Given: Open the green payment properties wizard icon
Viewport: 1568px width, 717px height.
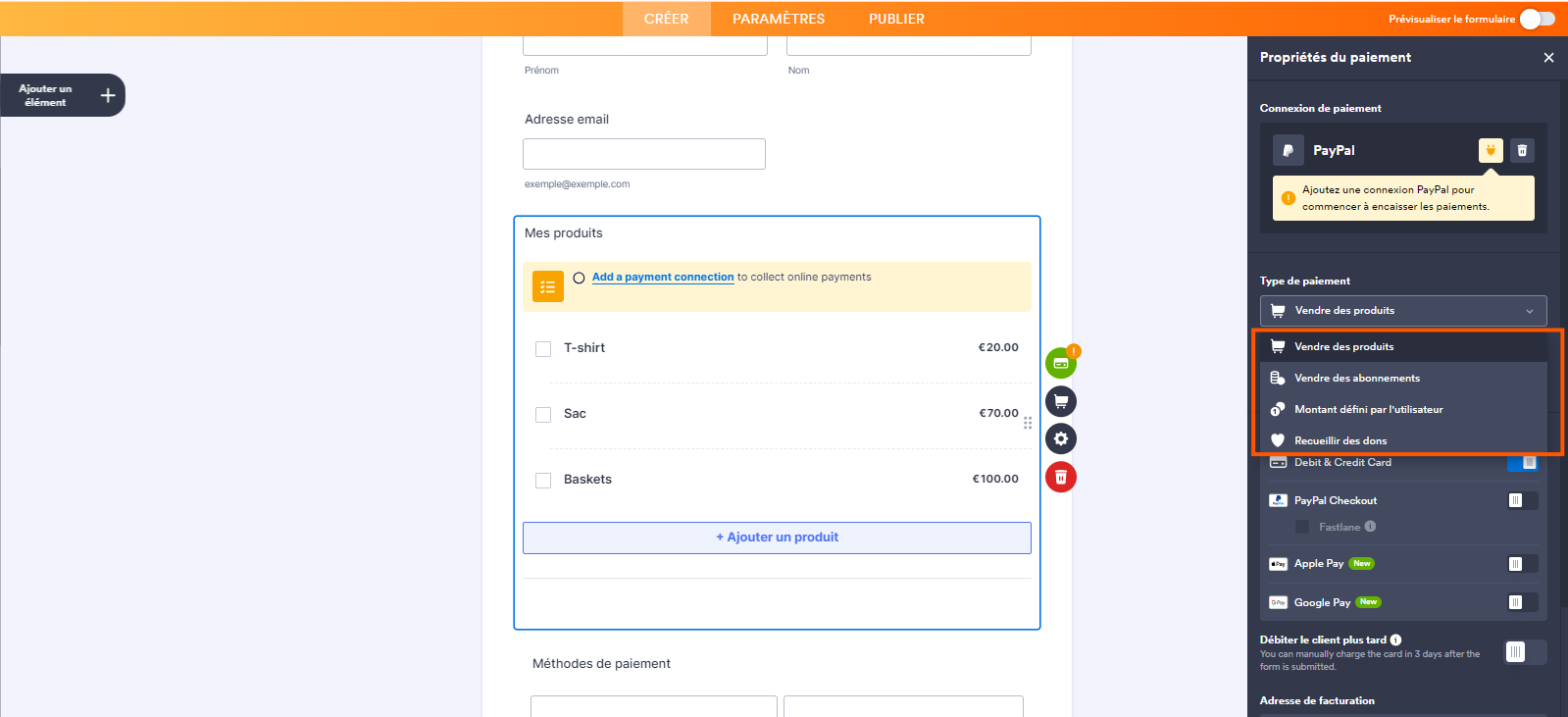Looking at the screenshot, I should click(x=1060, y=363).
